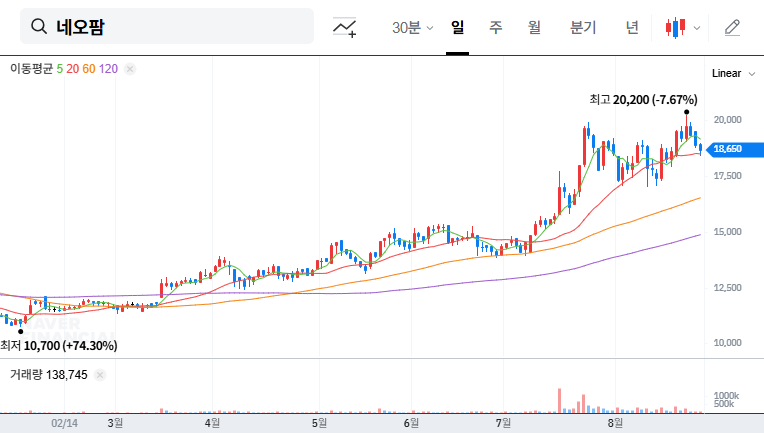This screenshot has width=764, height=433.
Task: Remove the 이동평균 moving average indicator
Action: pos(130,69)
